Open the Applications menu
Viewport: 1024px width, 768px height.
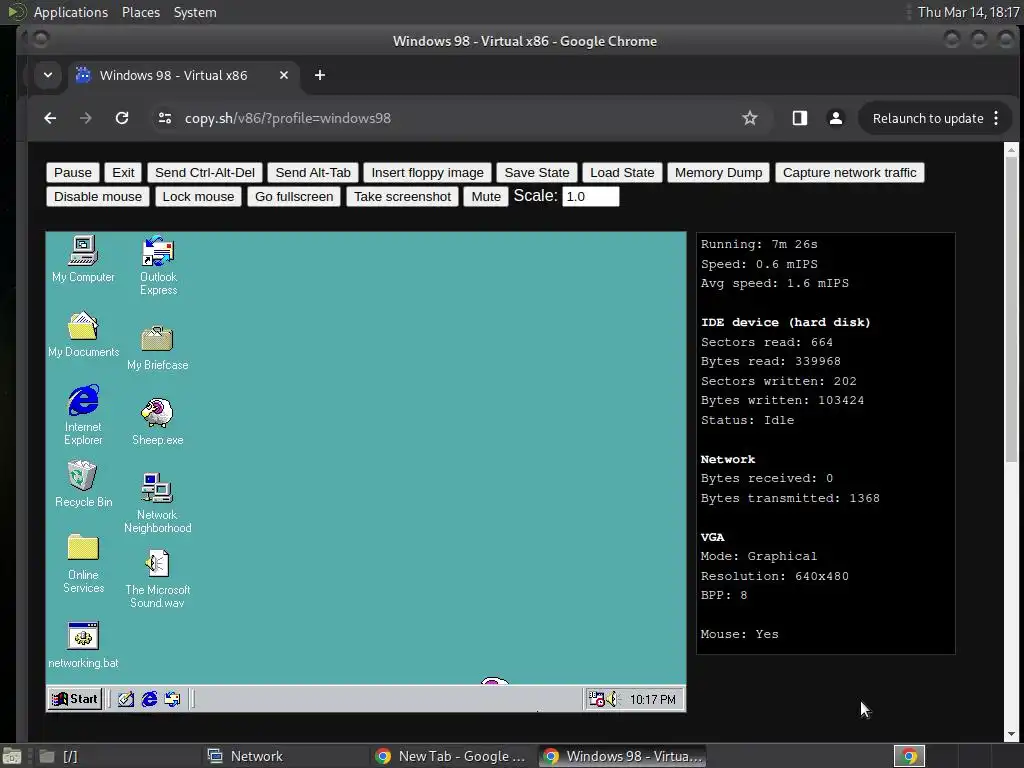pyautogui.click(x=71, y=12)
